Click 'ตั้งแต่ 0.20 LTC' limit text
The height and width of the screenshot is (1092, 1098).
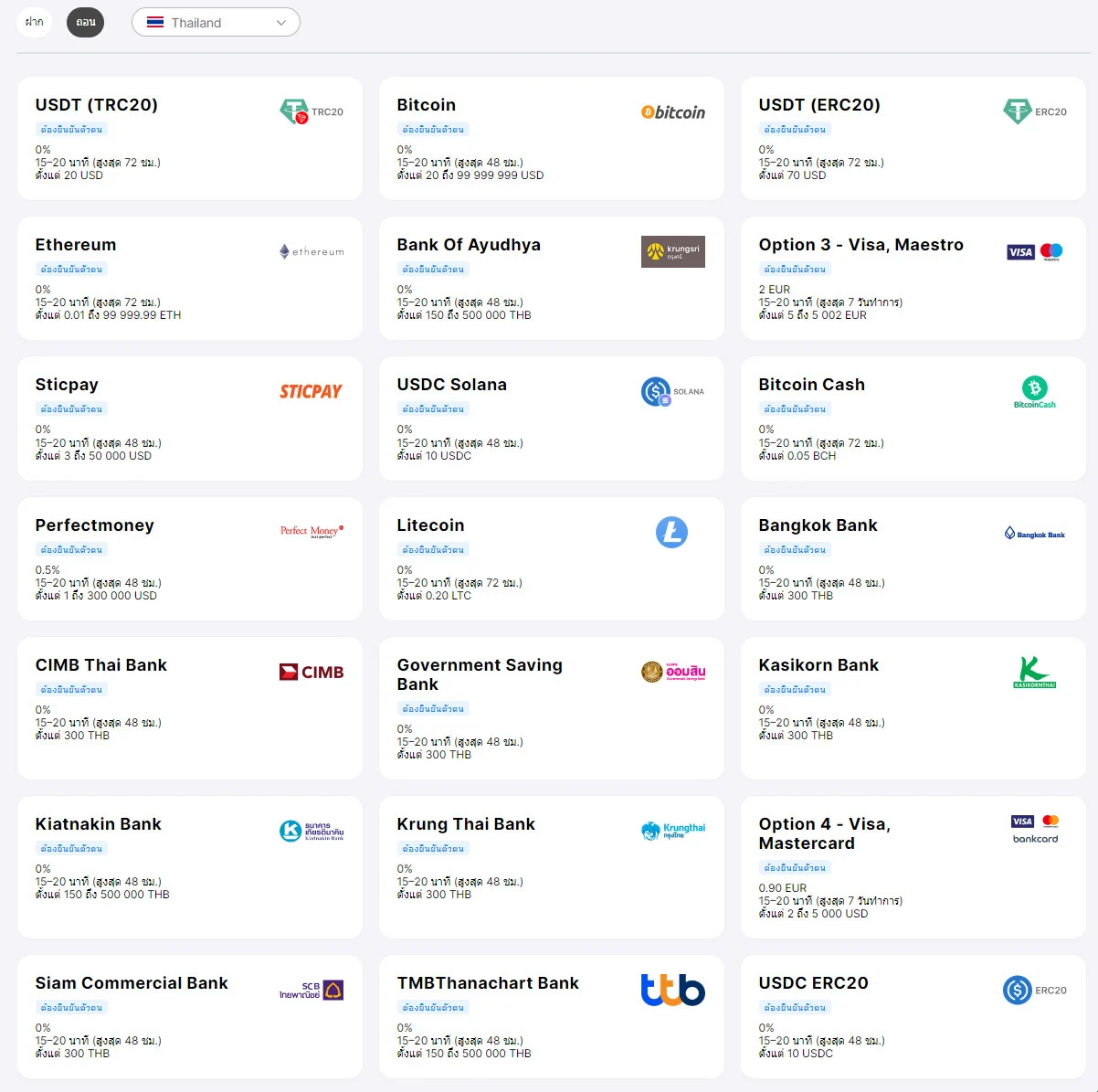click(434, 596)
